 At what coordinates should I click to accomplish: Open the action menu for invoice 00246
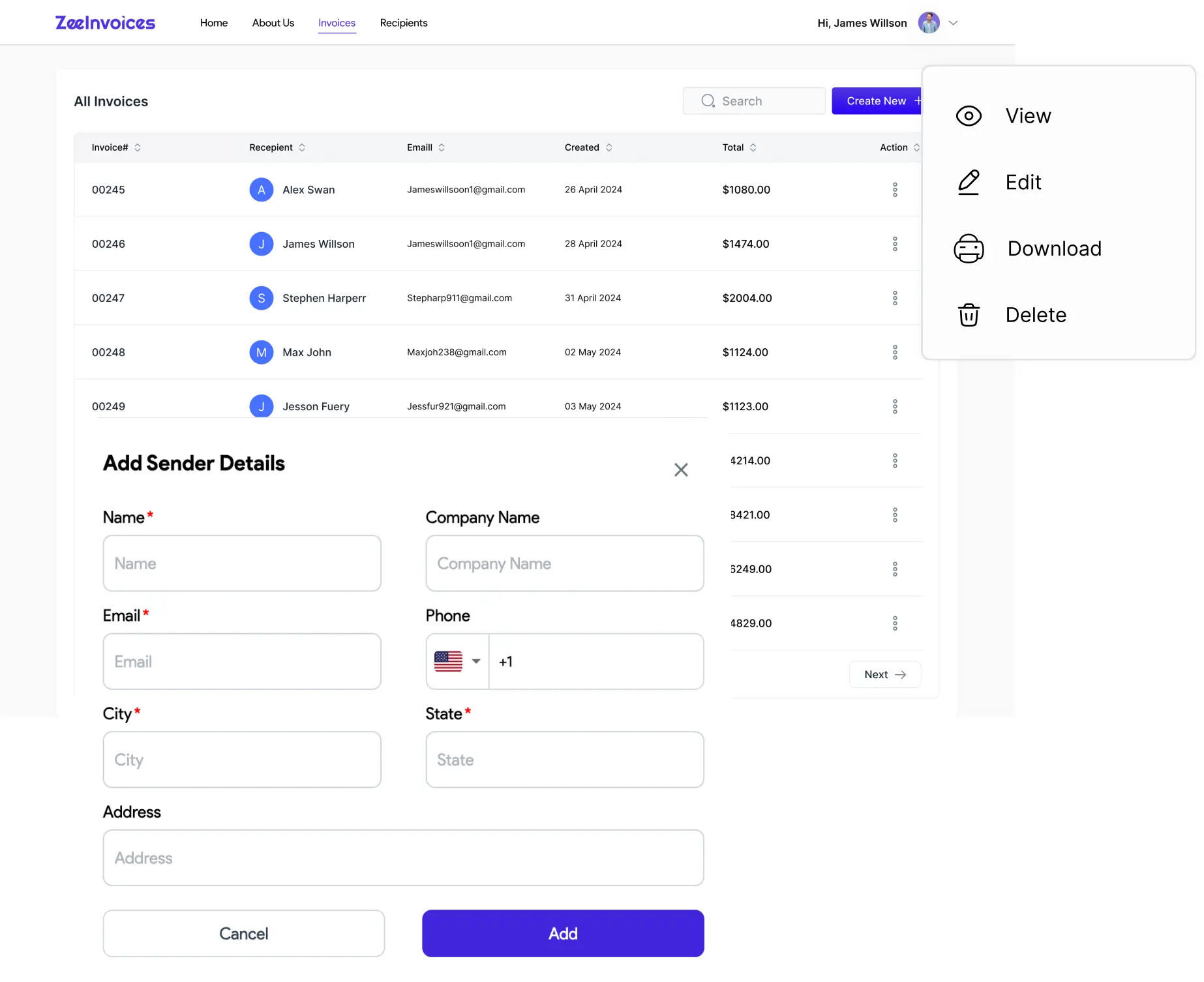(x=895, y=244)
